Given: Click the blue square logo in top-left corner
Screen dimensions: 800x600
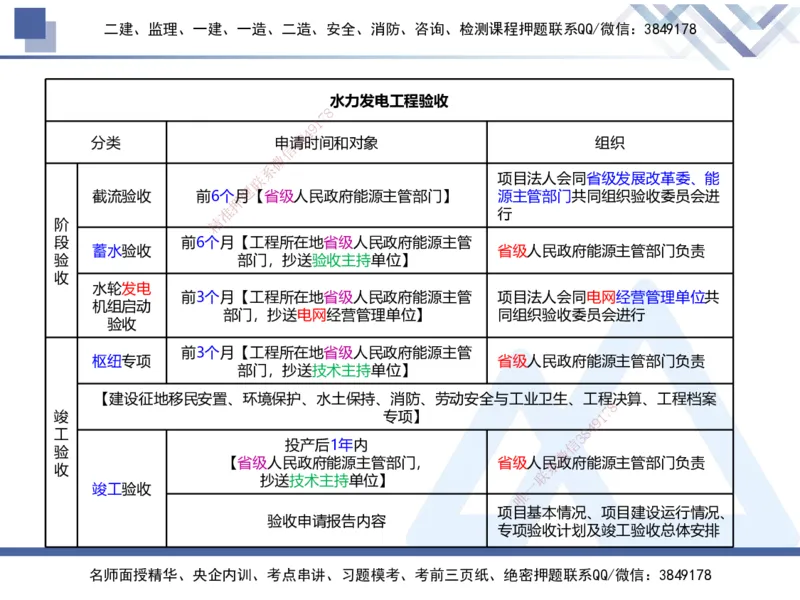Looking at the screenshot, I should [x=30, y=25].
